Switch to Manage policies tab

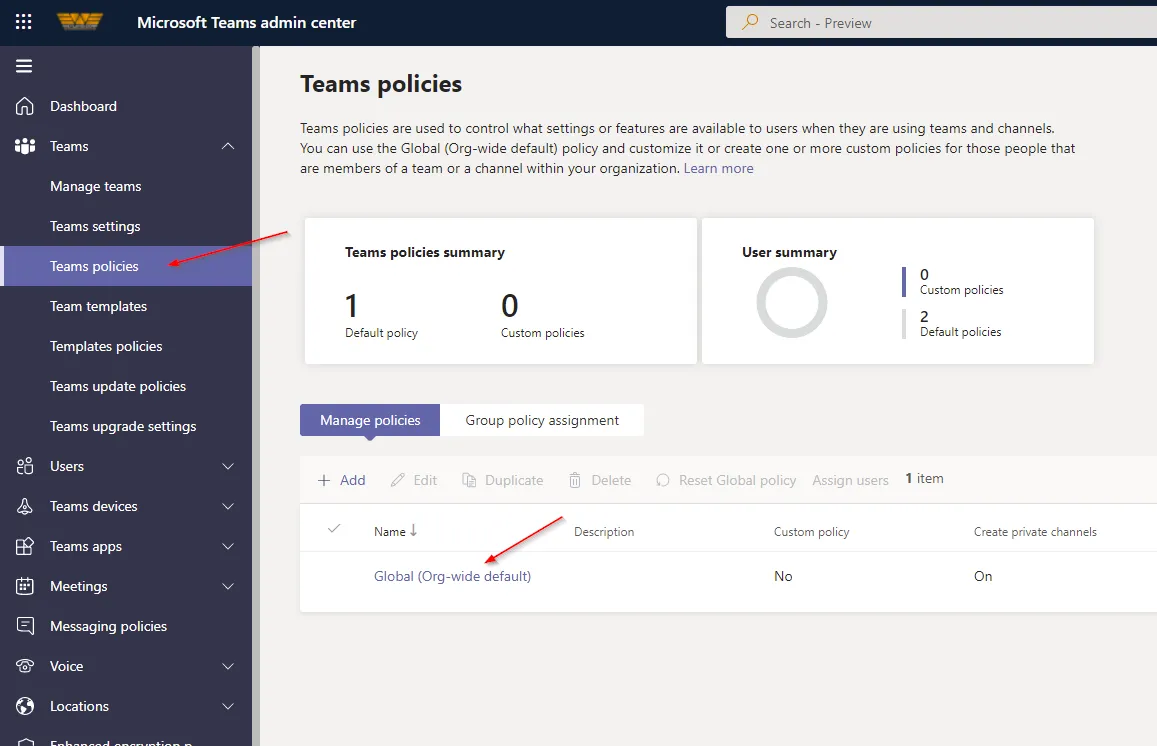click(370, 420)
